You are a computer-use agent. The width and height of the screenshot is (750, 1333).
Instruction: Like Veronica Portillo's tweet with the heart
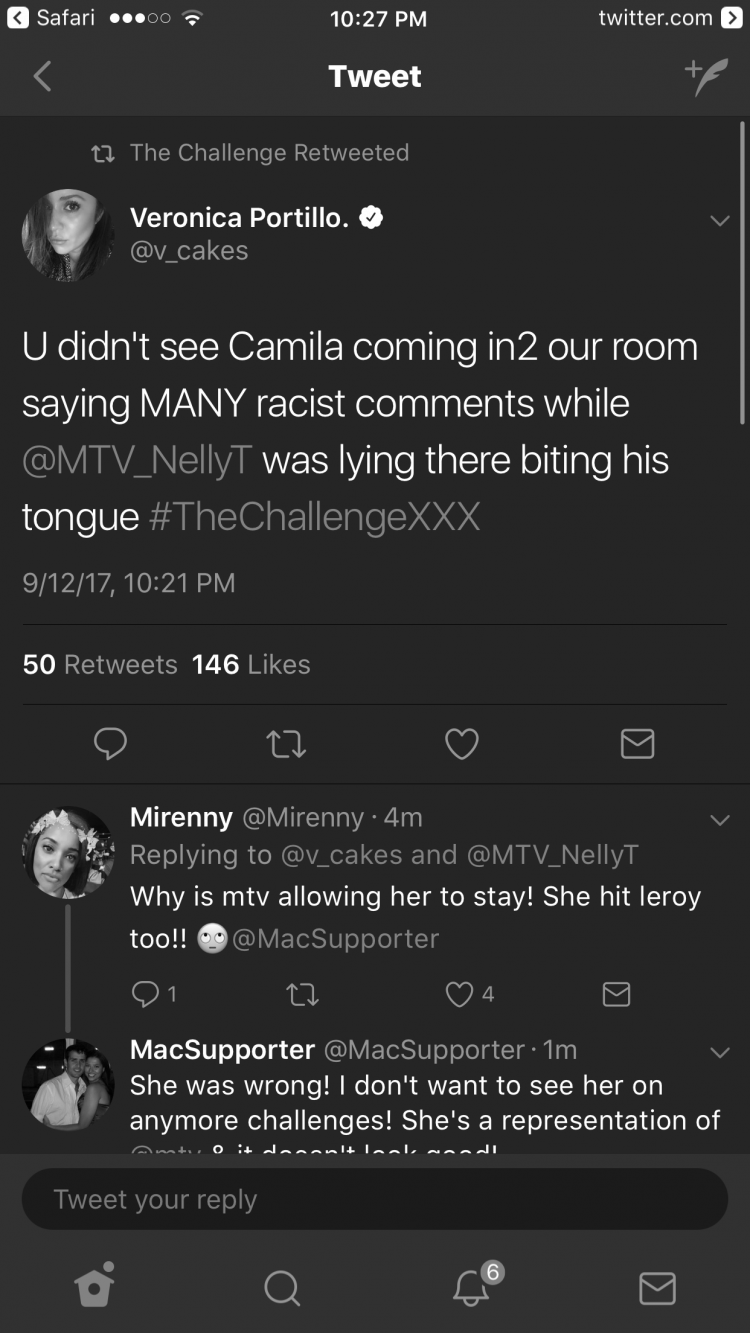tap(461, 743)
